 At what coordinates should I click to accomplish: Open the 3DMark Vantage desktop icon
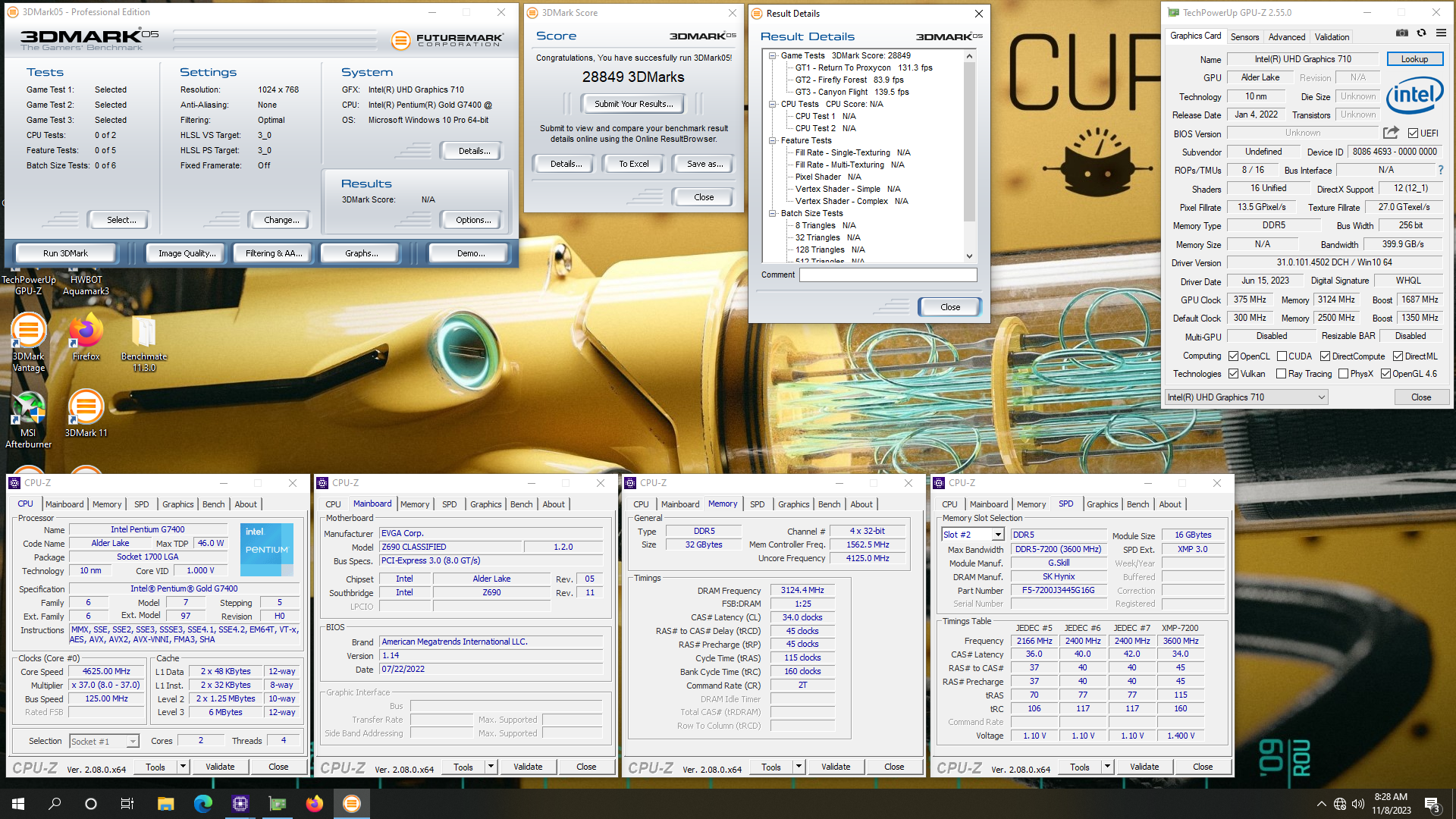point(28,343)
